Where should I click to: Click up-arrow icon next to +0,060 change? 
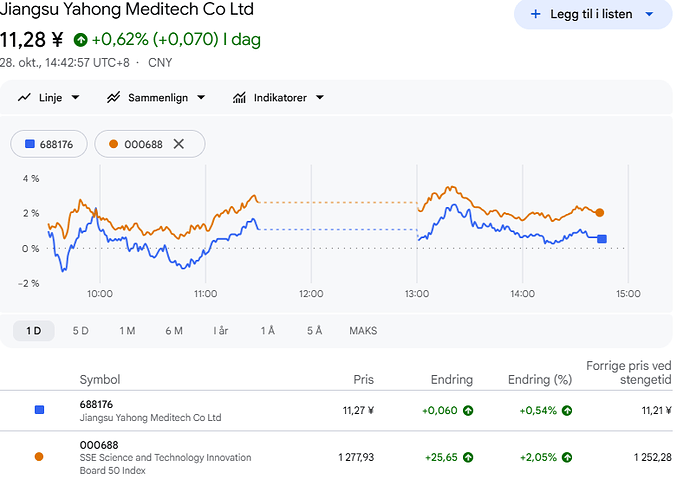click(468, 410)
